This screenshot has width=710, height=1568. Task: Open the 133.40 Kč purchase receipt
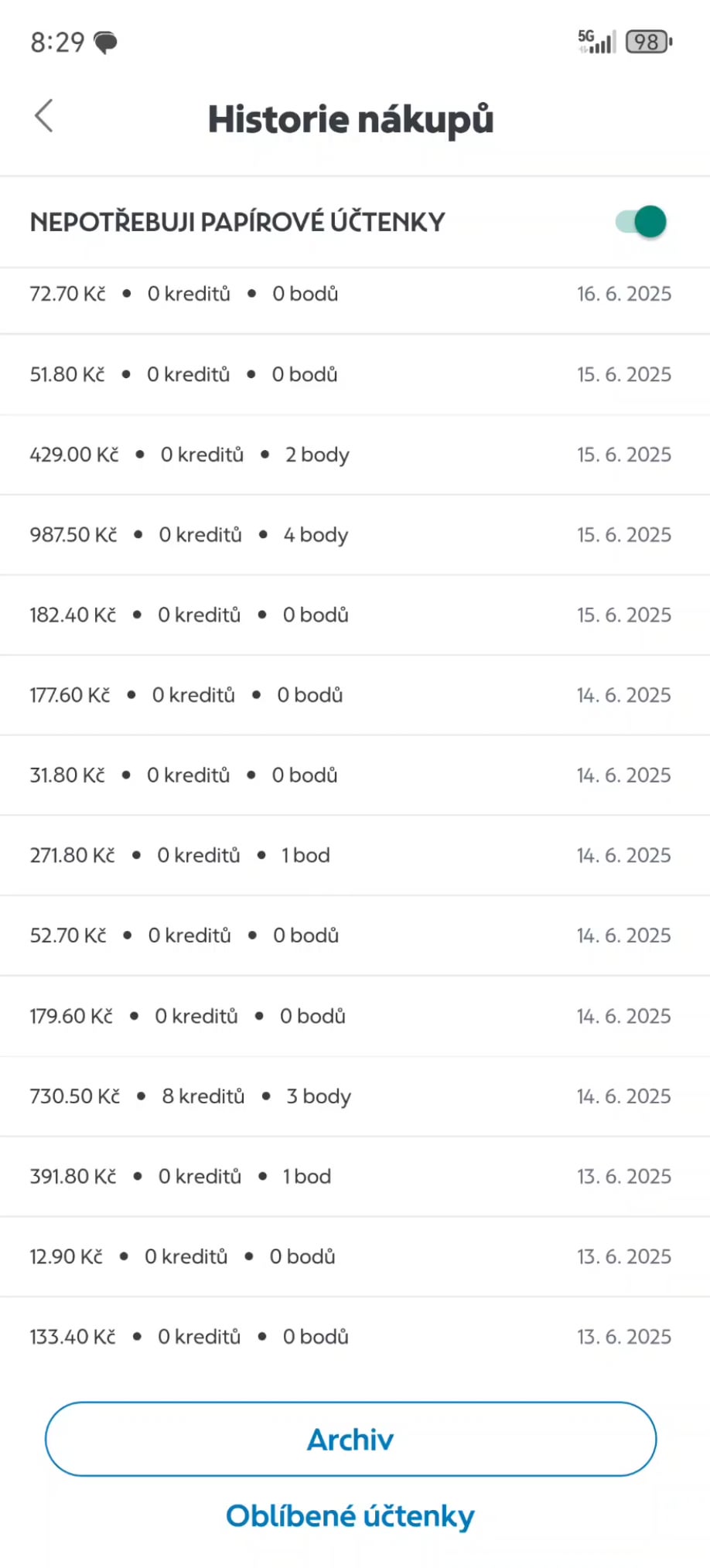(x=355, y=1337)
